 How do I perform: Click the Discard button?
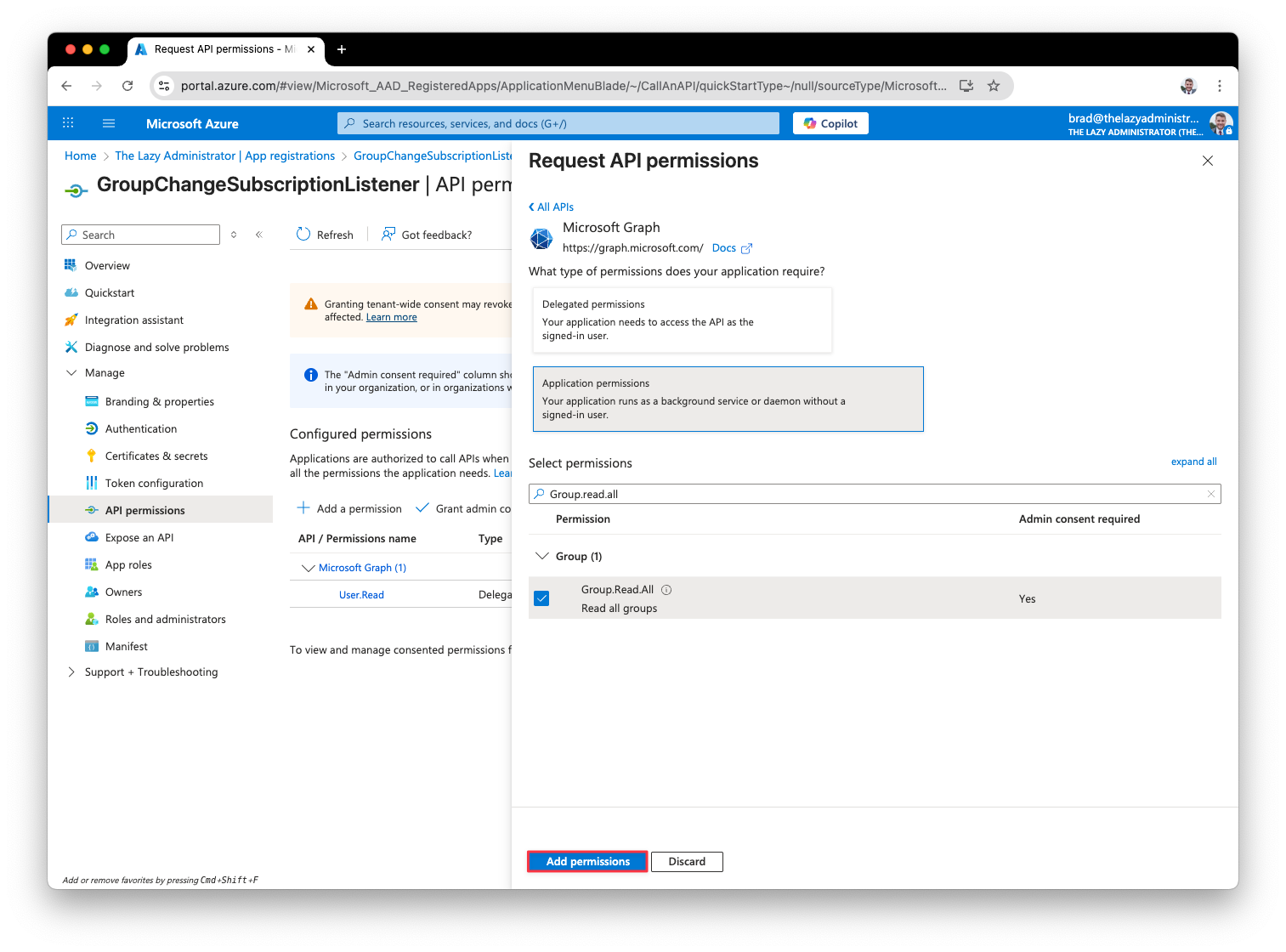coord(686,862)
